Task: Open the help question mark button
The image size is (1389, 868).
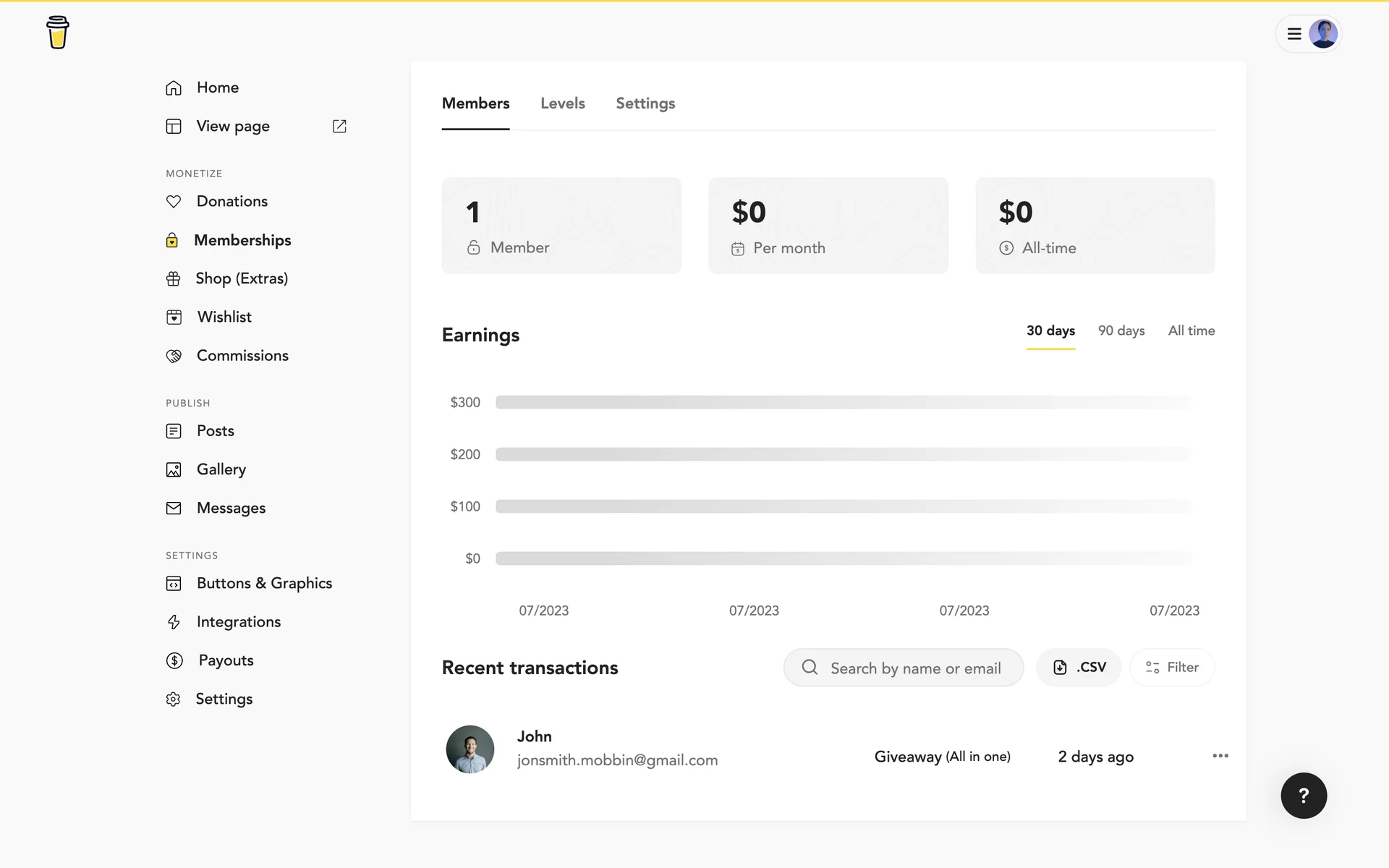Action: (x=1304, y=796)
